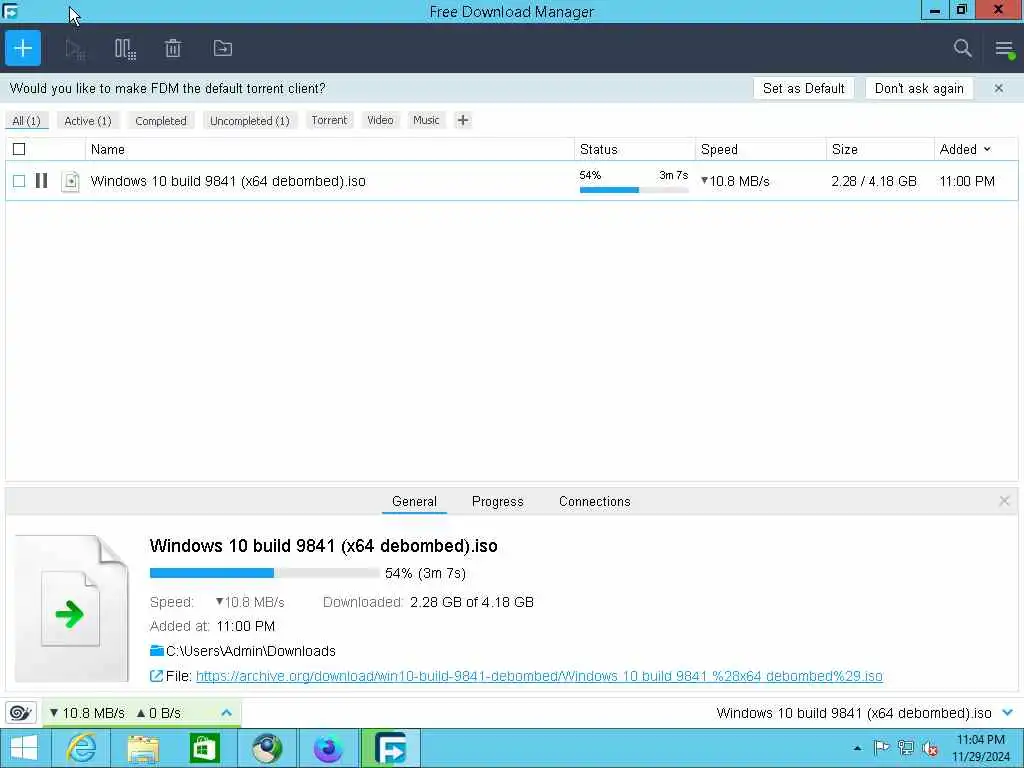Open the hamburger main menu

pos(1004,48)
